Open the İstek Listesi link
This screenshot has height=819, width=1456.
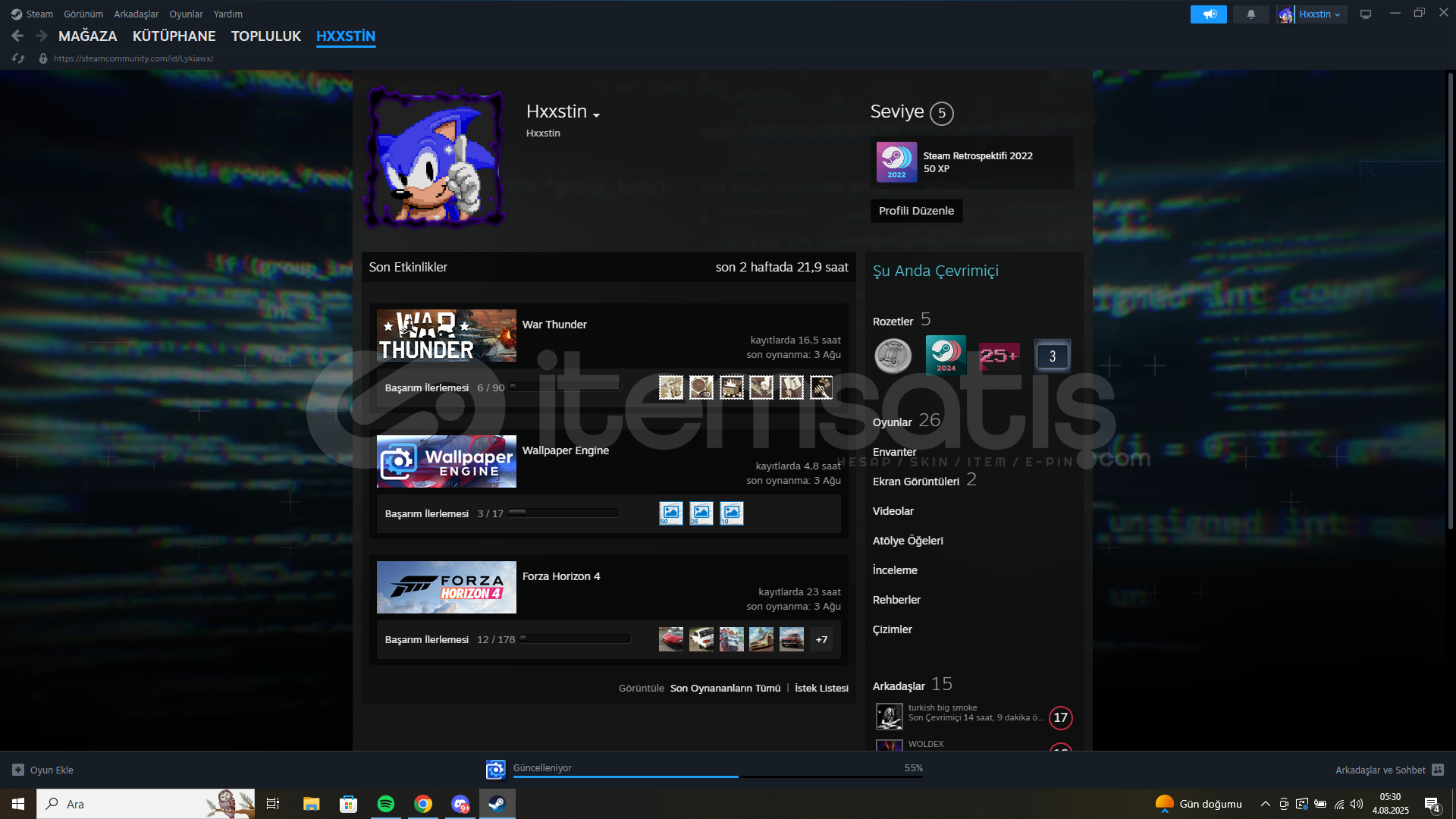(821, 688)
